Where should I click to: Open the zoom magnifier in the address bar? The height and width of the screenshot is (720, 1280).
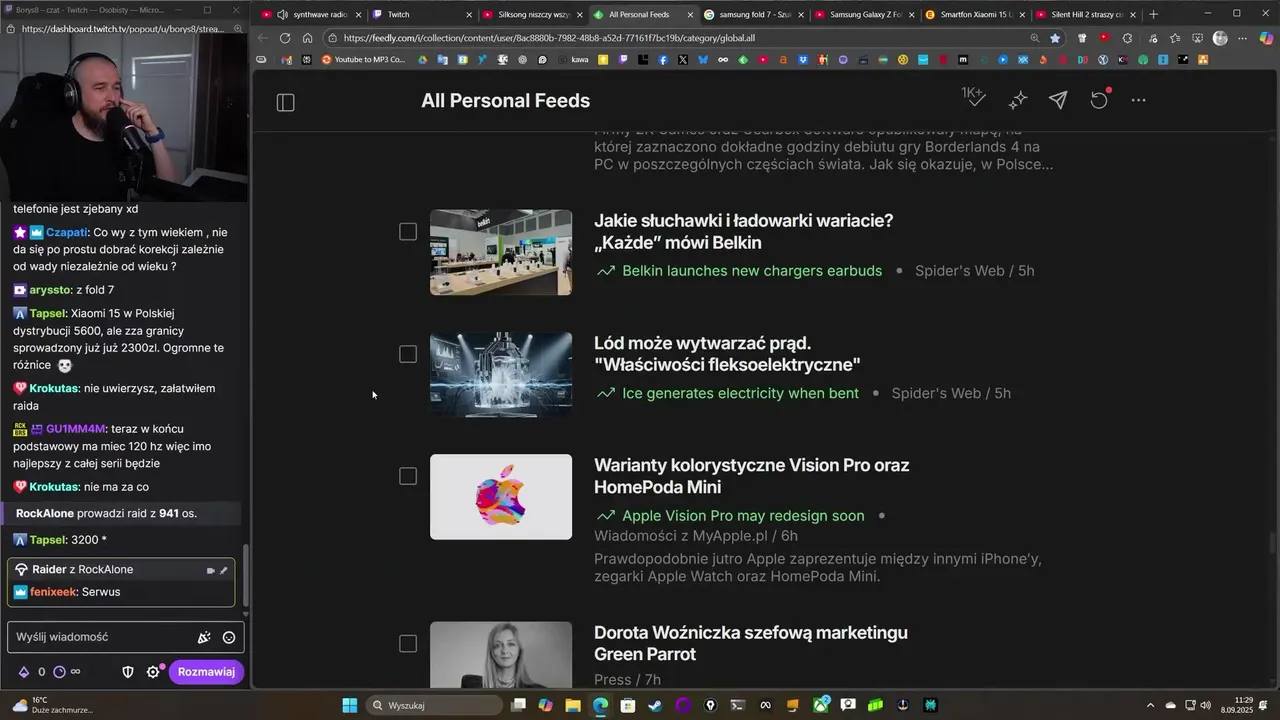point(1034,38)
